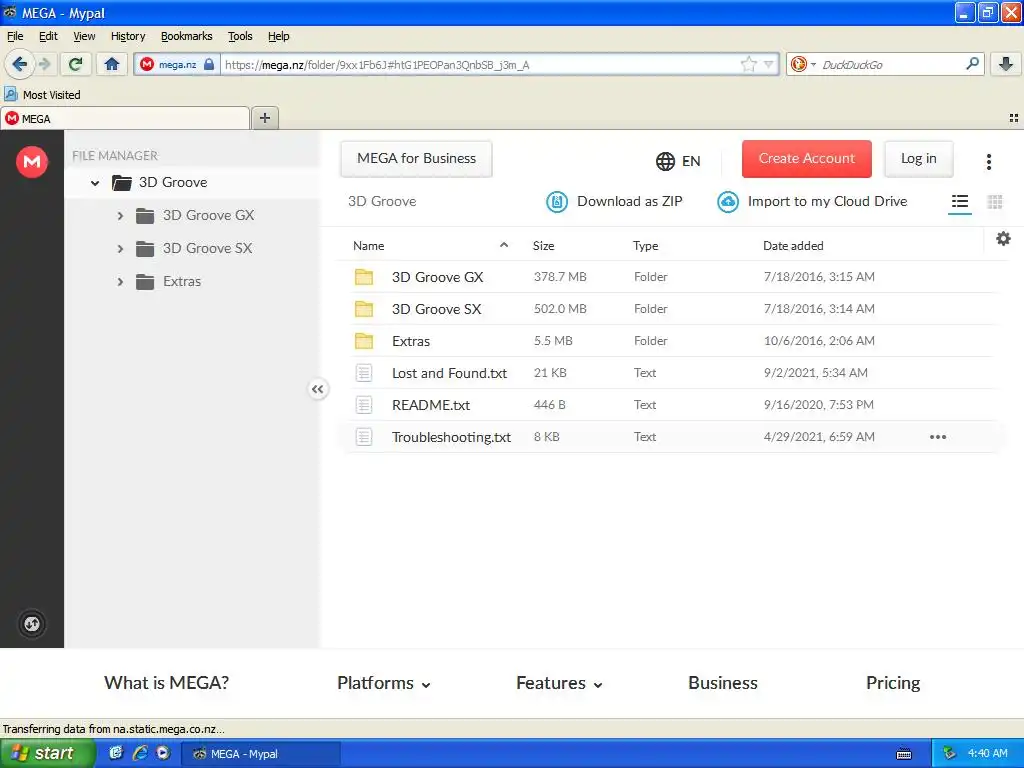The image size is (1024, 768).
Task: Open the View menu
Action: 84,36
